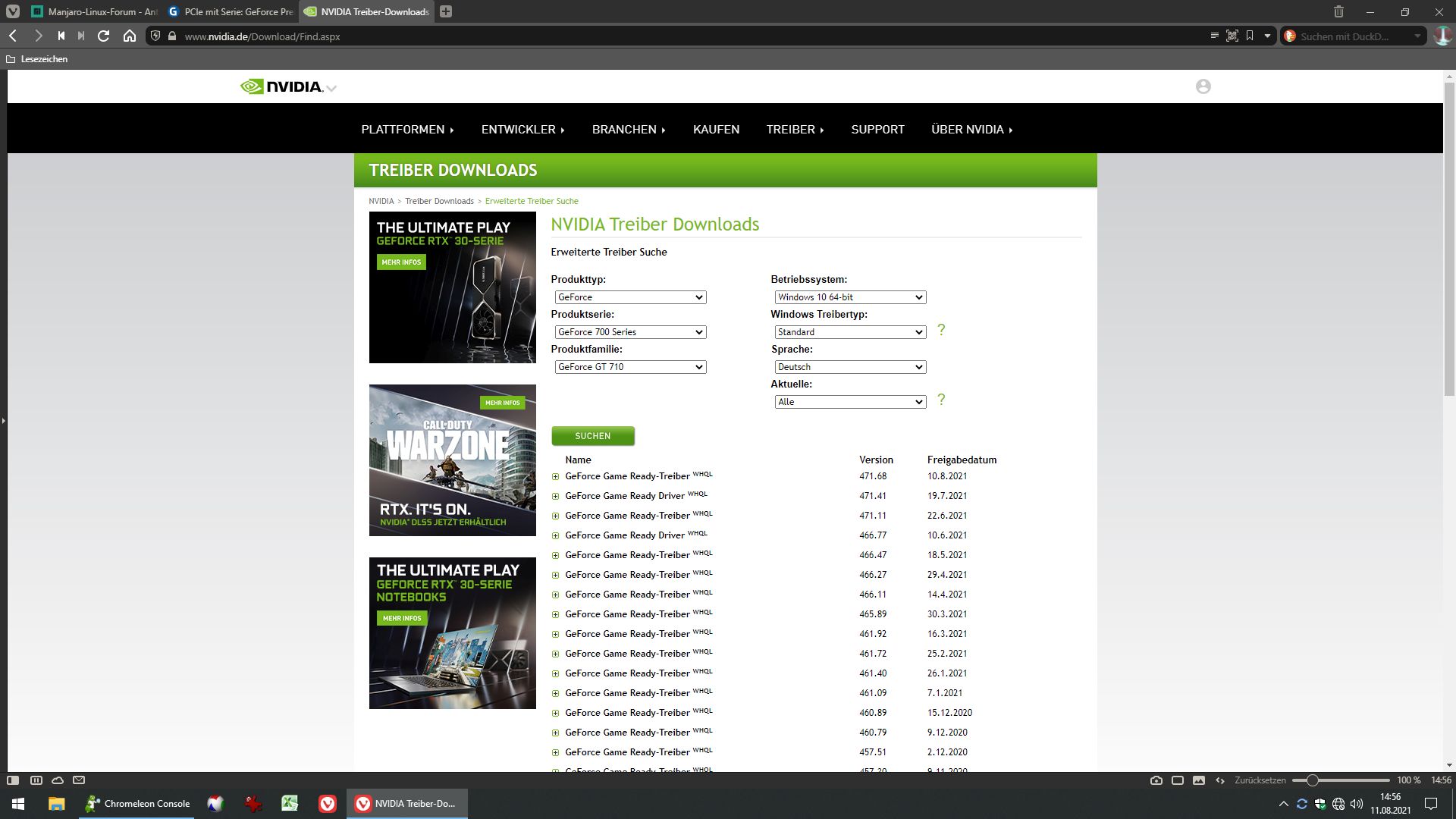Open the closed tabs trash icon
Image resolution: width=1456 pixels, height=819 pixels.
click(1338, 11)
